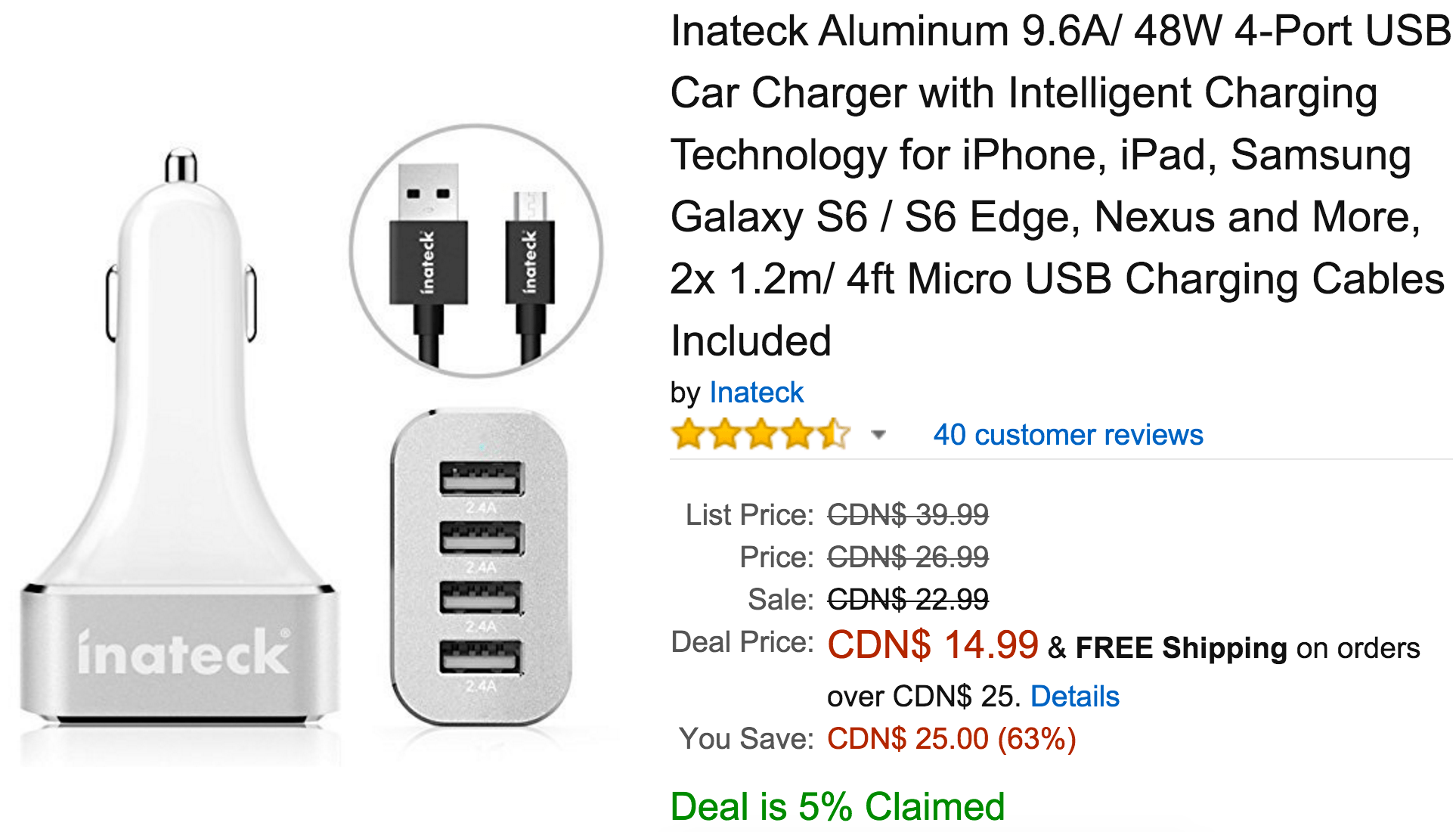Image resolution: width=1456 pixels, height=832 pixels.
Task: Click the Deal is 5% Claimed text
Action: pyautogui.click(x=838, y=806)
